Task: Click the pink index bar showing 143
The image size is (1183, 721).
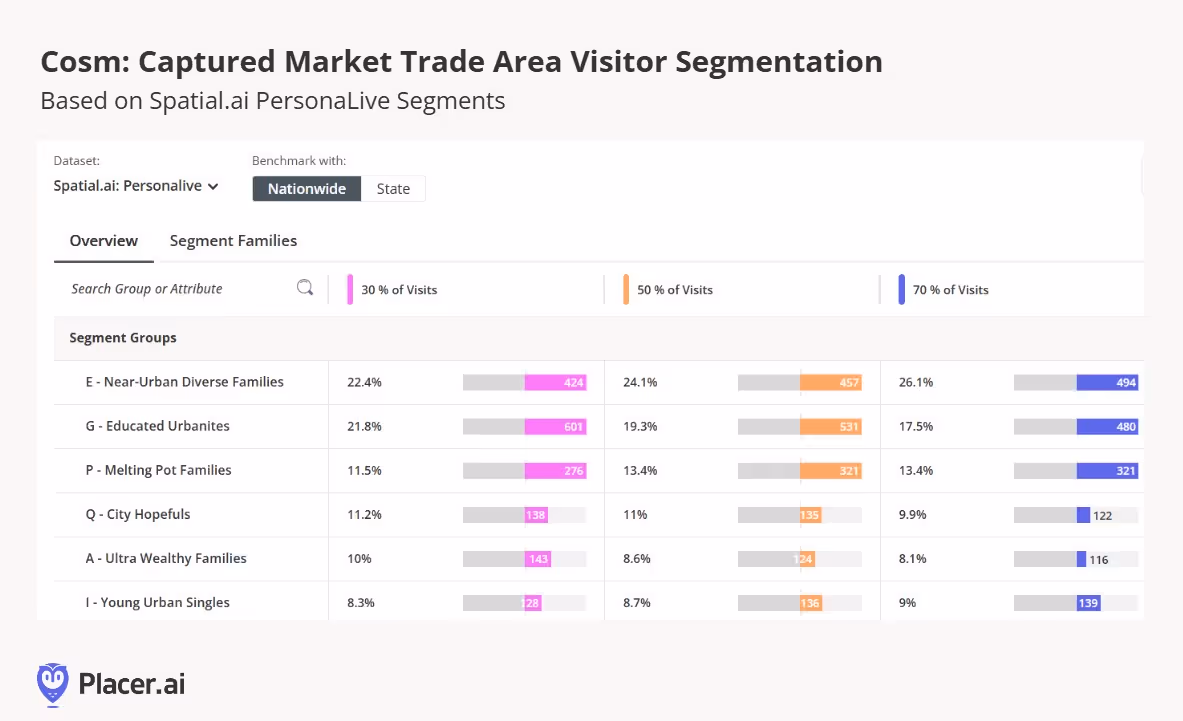Action: click(x=538, y=559)
